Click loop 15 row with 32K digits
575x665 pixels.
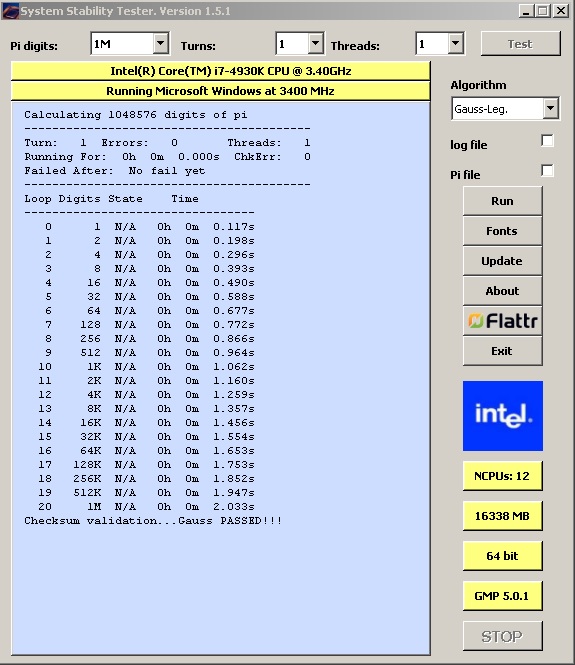[x=146, y=437]
